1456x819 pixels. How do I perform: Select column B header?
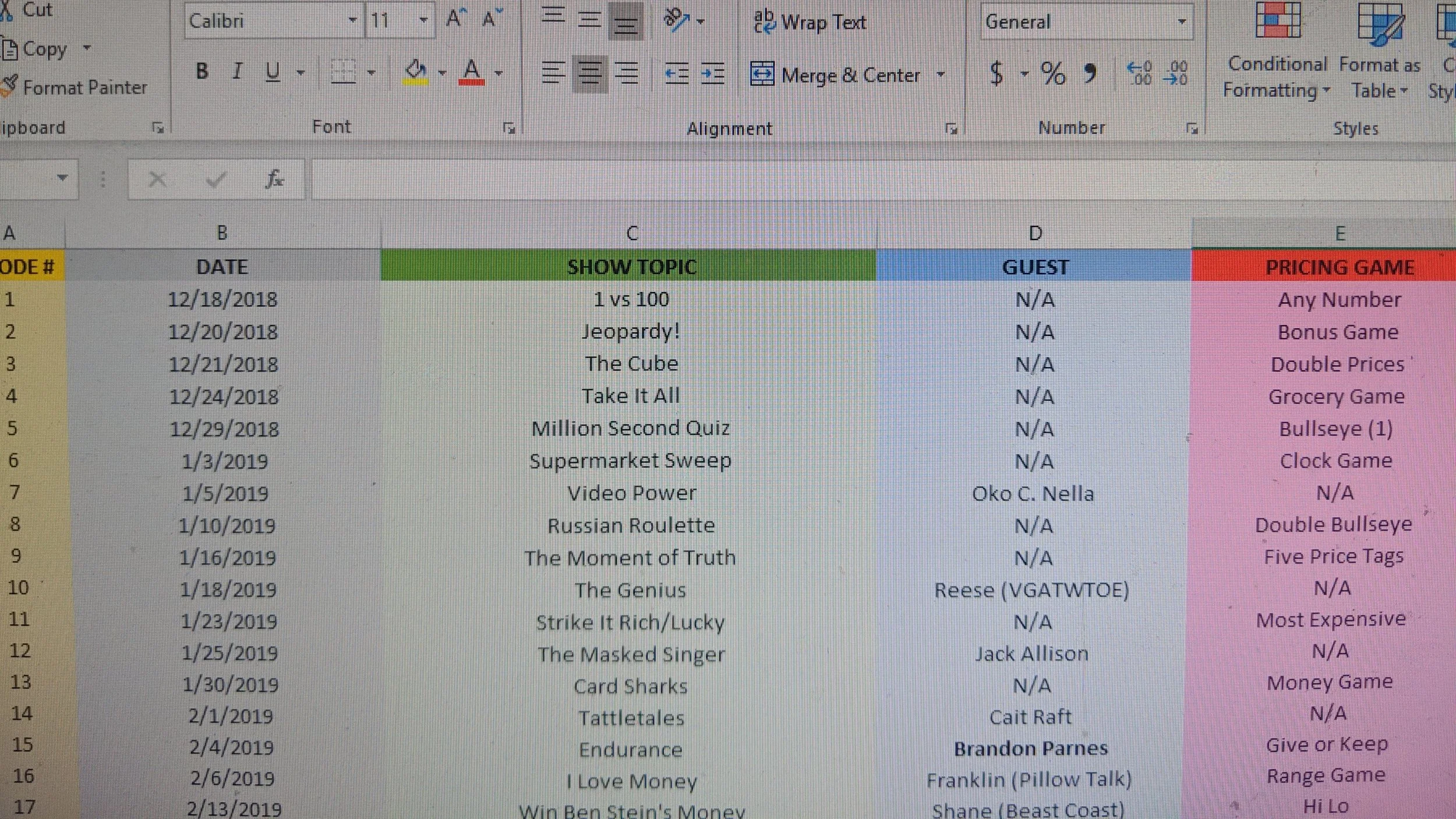(x=222, y=233)
